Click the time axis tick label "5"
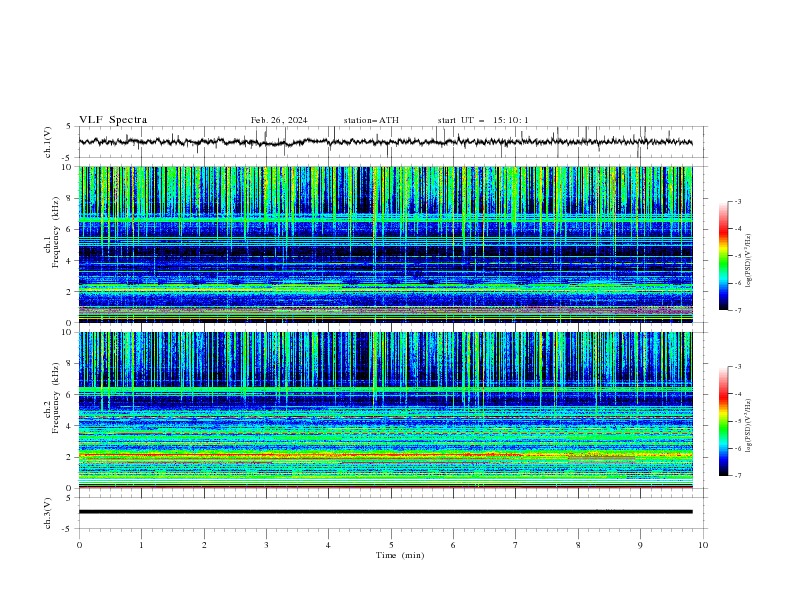The width and height of the screenshot is (792, 612). tap(391, 545)
